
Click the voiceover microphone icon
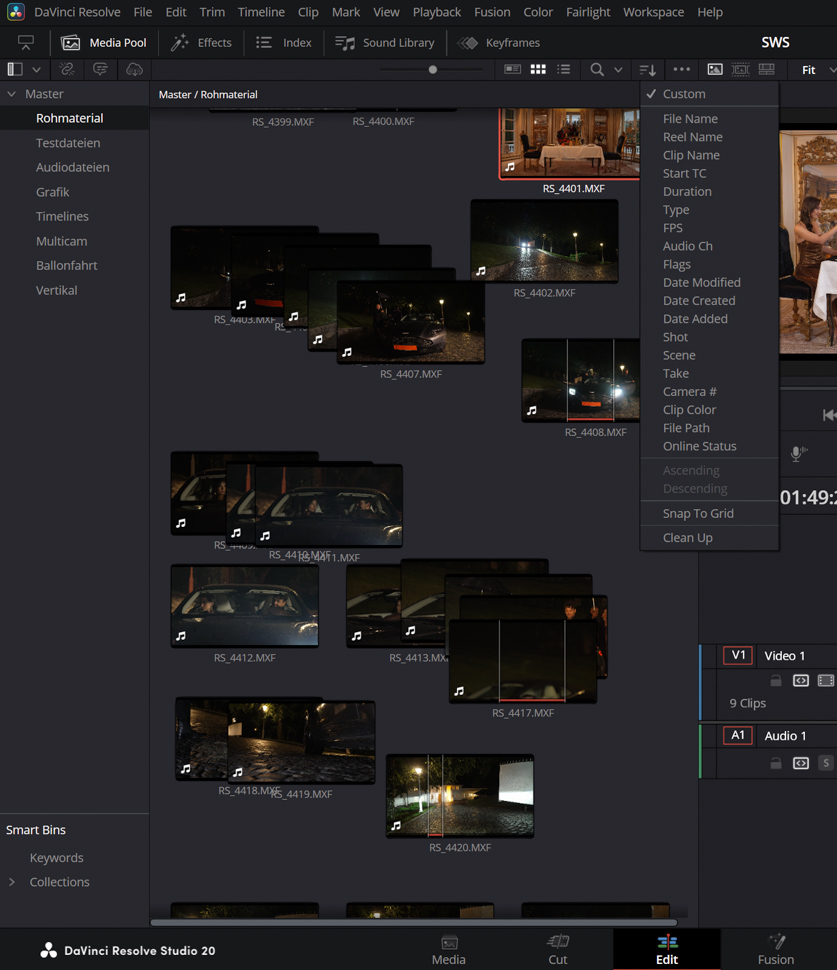[797, 454]
